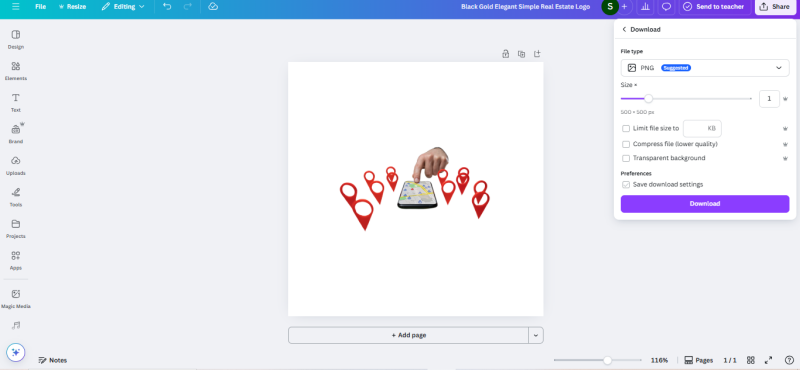Open the Uploads panel
The width and height of the screenshot is (800, 370).
point(16,166)
